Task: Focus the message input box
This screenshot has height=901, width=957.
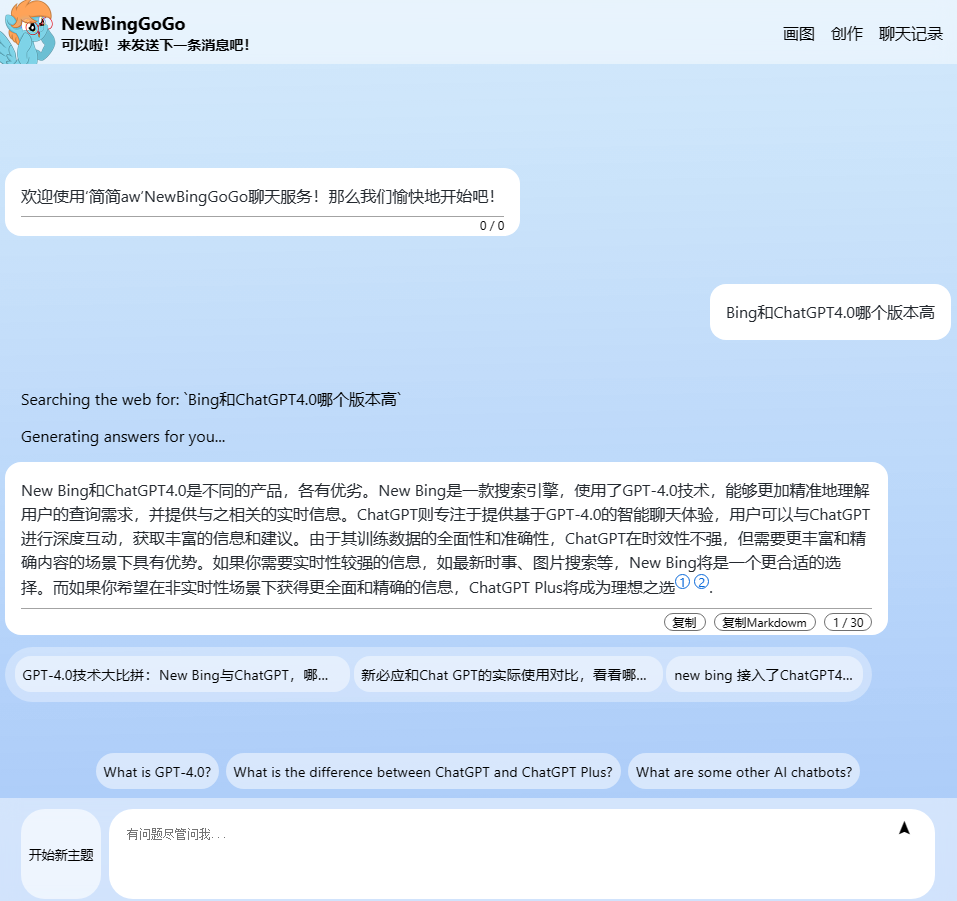Action: [x=500, y=855]
